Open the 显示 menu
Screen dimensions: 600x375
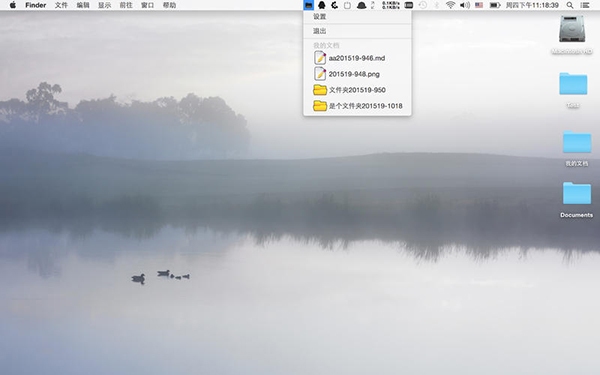click(x=104, y=5)
